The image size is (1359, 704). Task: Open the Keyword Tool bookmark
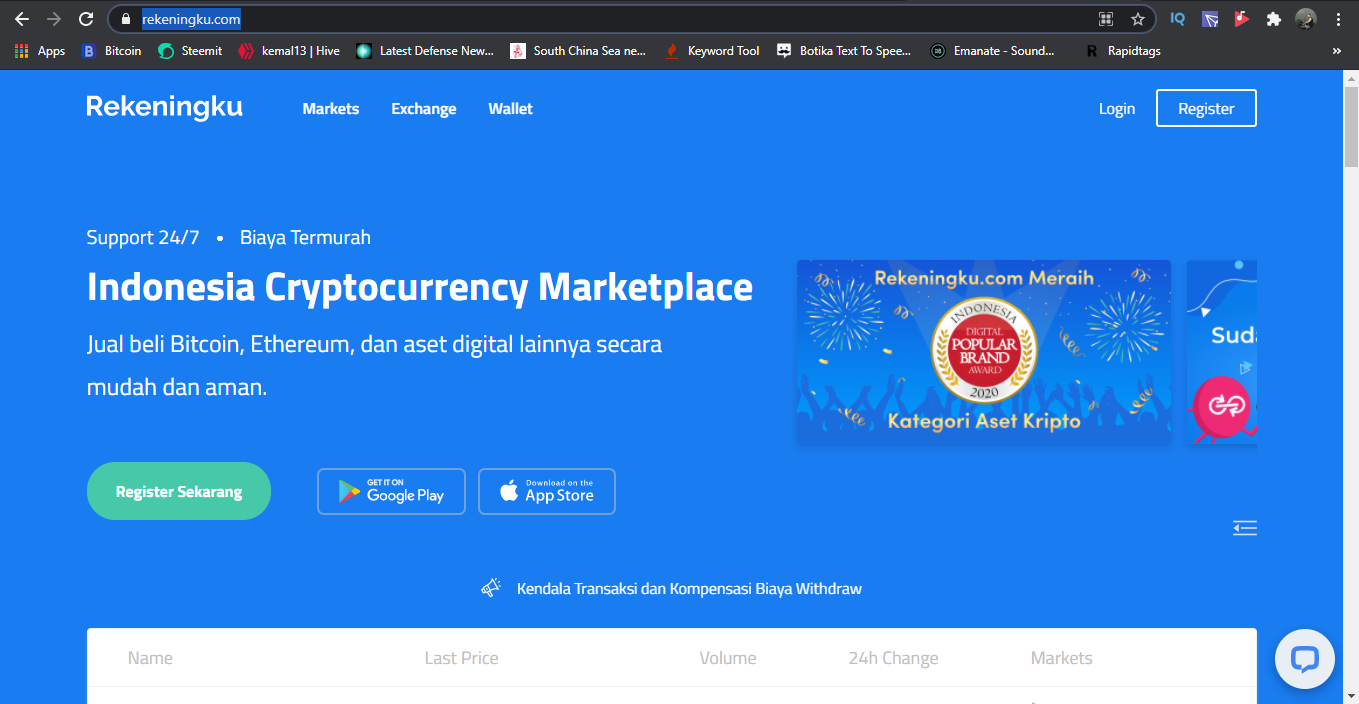point(712,51)
